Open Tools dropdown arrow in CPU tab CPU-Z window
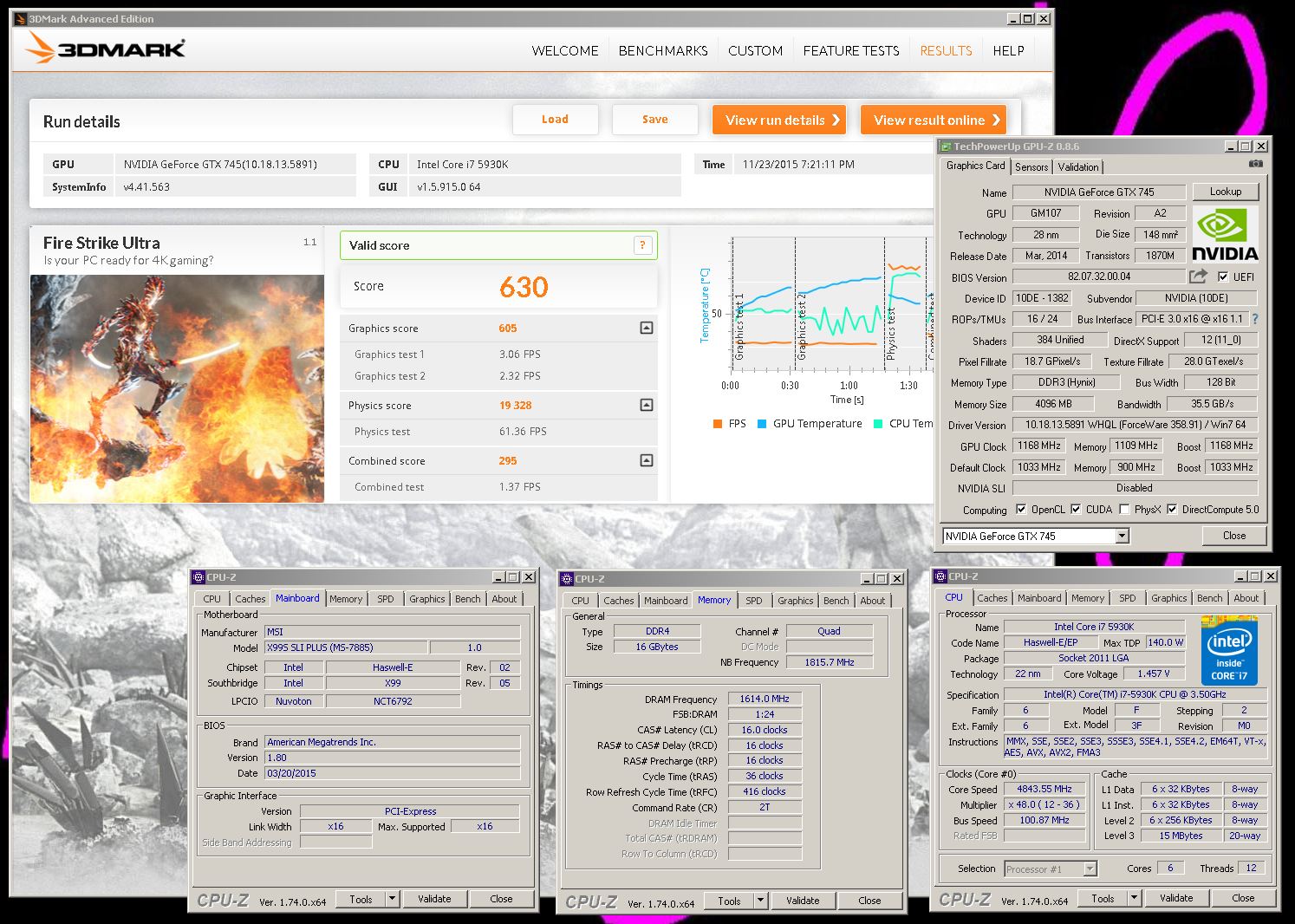 click(x=1134, y=898)
